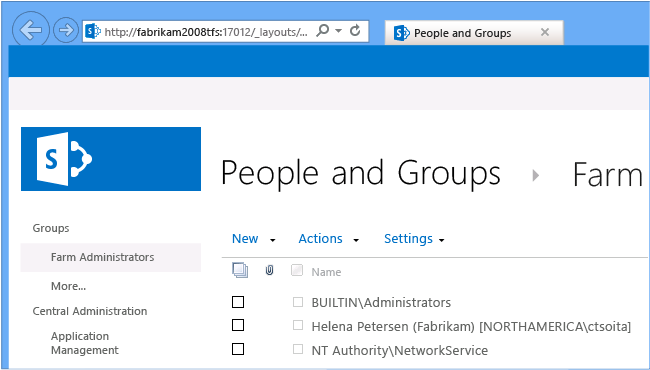Open the Actions menu
The width and height of the screenshot is (650, 370).
pos(320,239)
